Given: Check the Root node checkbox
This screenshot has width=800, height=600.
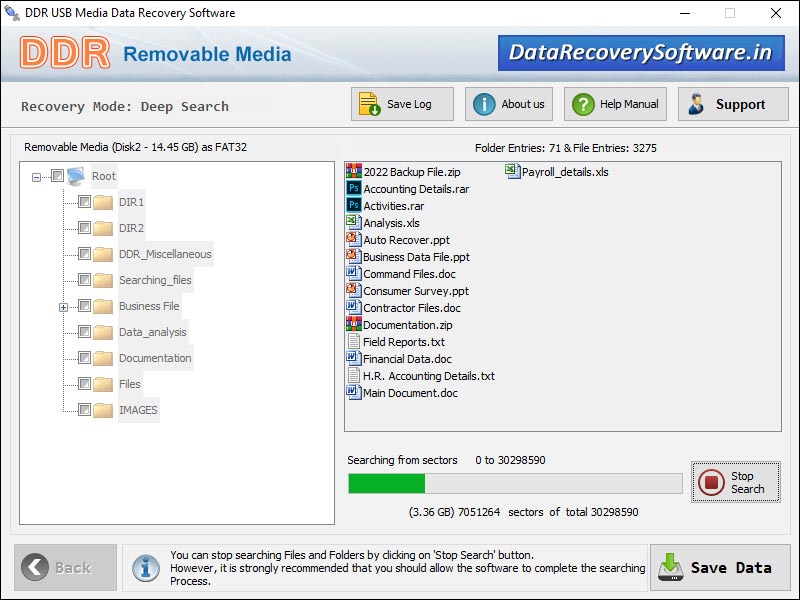Looking at the screenshot, I should pos(57,175).
